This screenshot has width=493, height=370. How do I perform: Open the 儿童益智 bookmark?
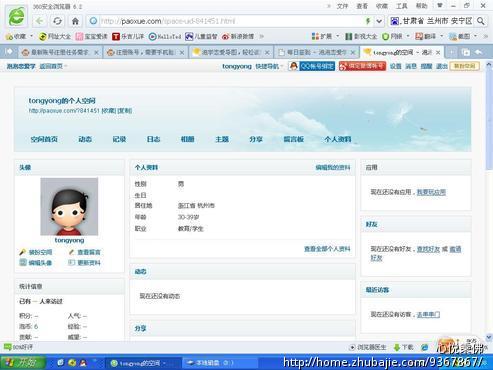(201, 36)
